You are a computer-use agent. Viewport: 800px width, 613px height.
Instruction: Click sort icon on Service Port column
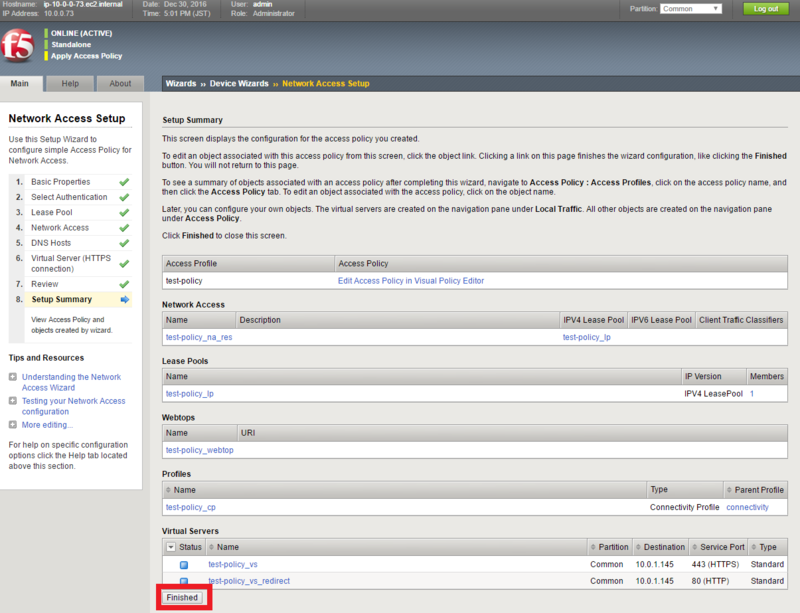[694, 547]
